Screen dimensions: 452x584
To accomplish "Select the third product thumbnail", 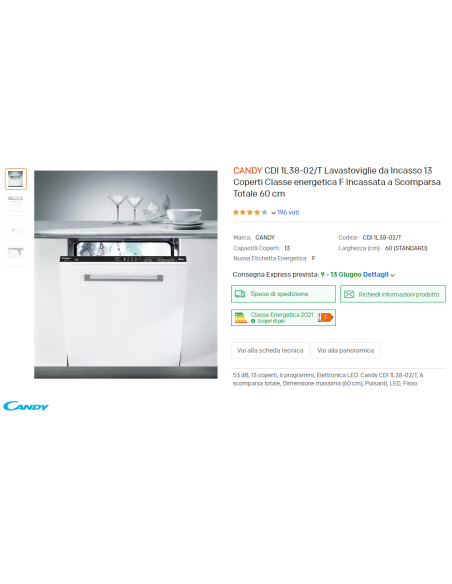I will [x=16, y=230].
